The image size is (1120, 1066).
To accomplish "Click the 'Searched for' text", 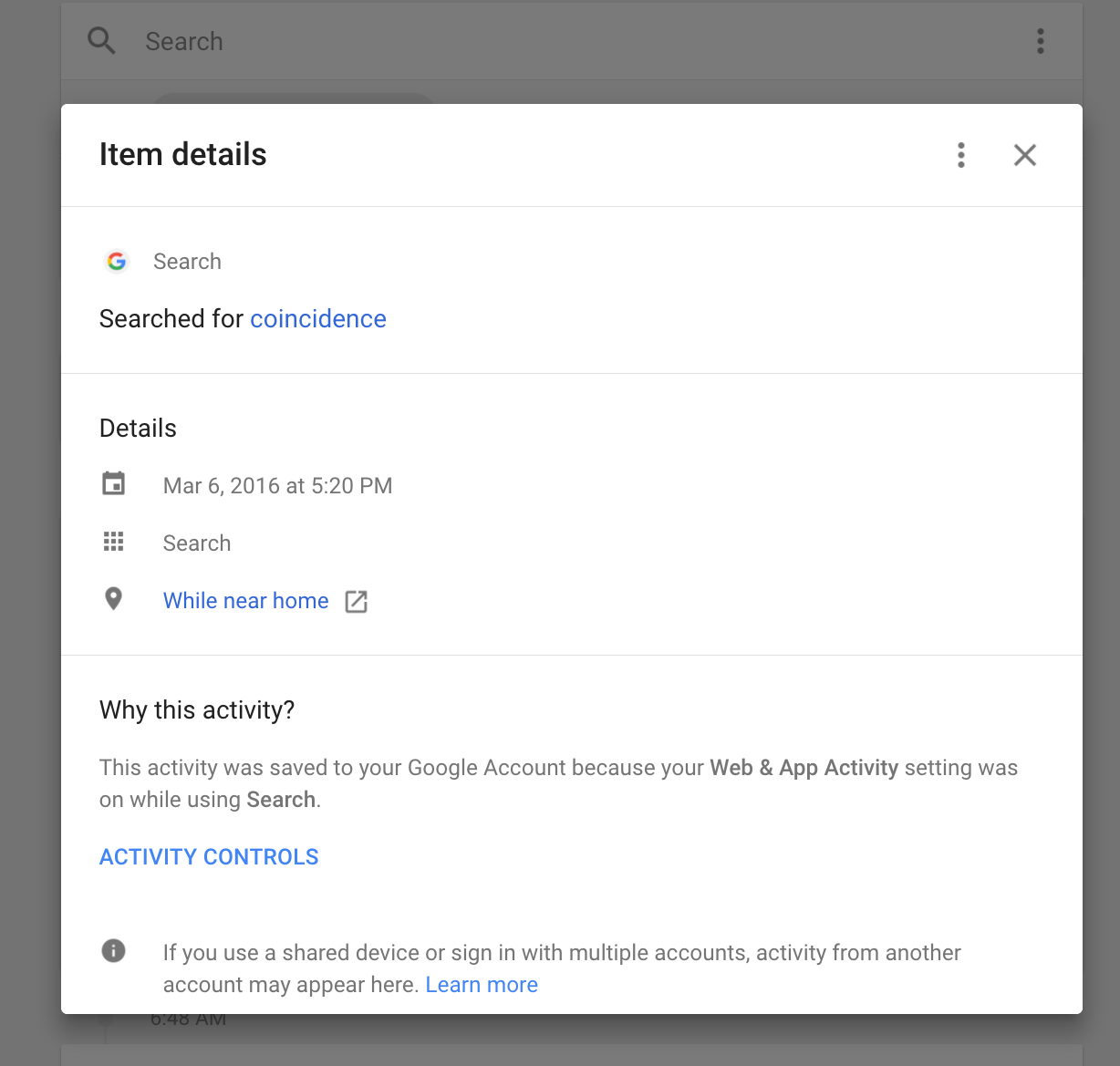I will coord(171,319).
